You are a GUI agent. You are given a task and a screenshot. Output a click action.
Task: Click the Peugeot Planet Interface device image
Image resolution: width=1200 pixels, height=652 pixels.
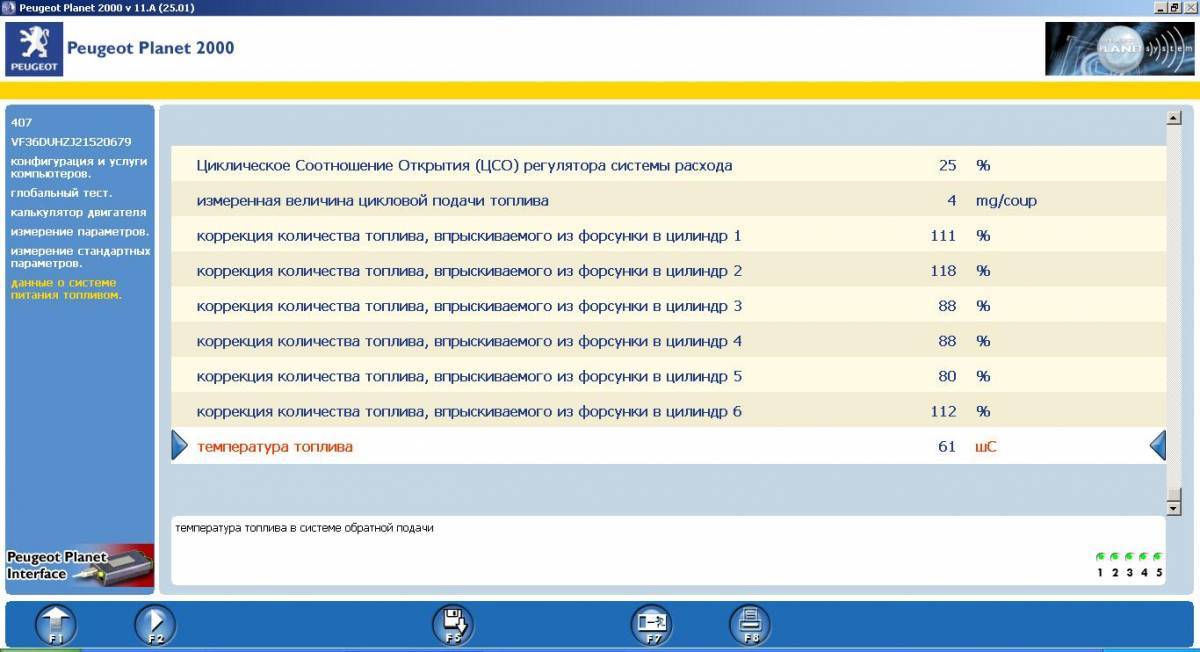click(80, 565)
